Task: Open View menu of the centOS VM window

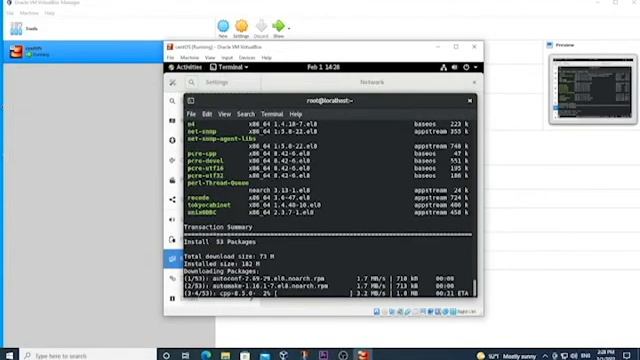Action: pyautogui.click(x=210, y=58)
